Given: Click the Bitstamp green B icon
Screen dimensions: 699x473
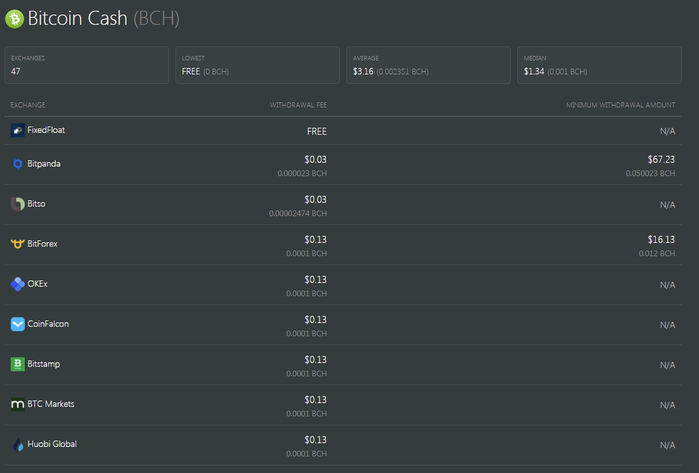Looking at the screenshot, I should (x=17, y=364).
